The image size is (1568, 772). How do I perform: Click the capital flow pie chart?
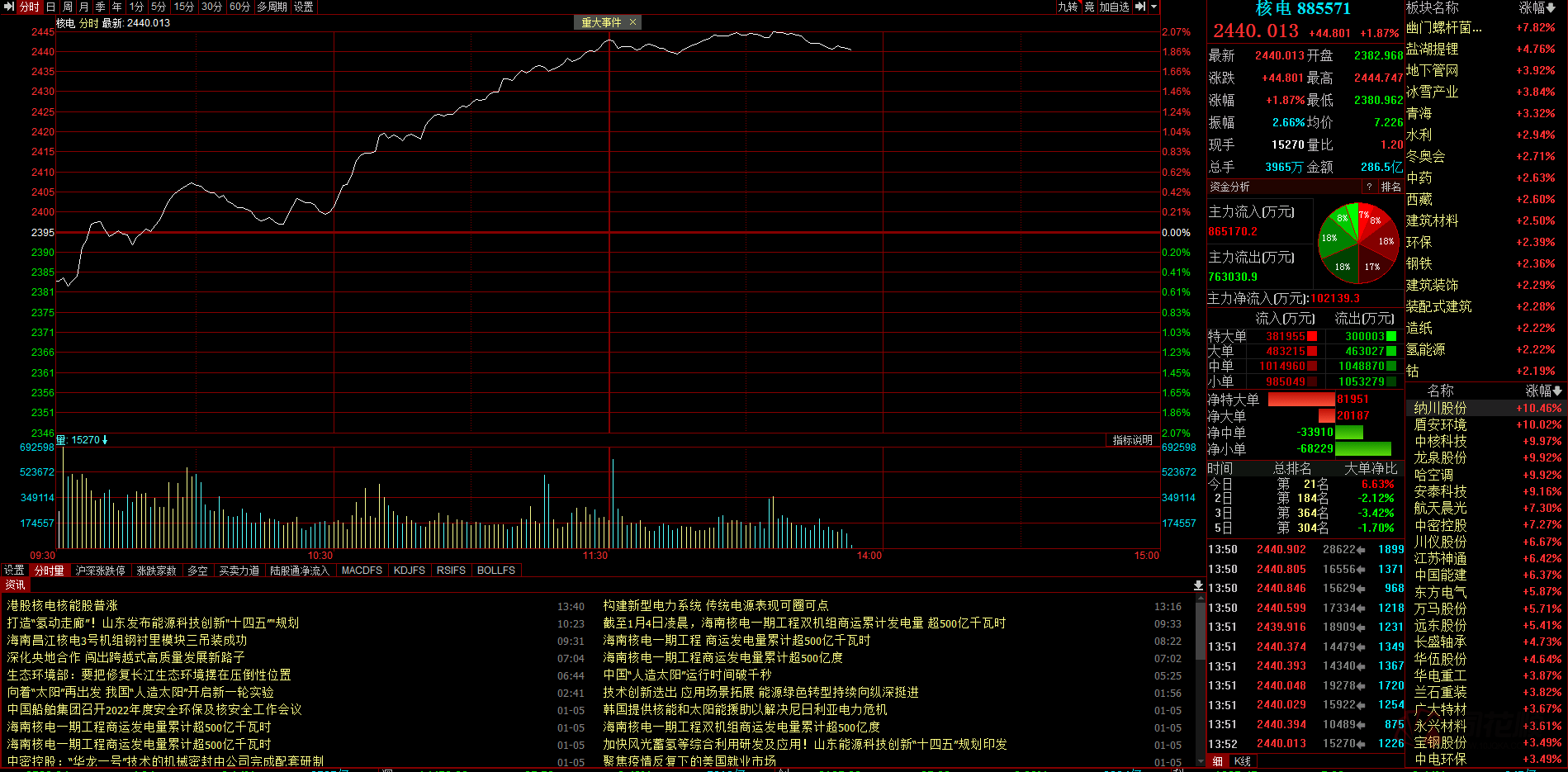coord(1358,243)
